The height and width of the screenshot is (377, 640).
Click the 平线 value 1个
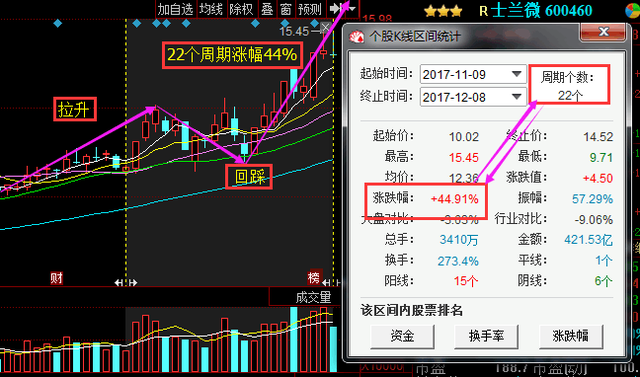pyautogui.click(x=604, y=260)
